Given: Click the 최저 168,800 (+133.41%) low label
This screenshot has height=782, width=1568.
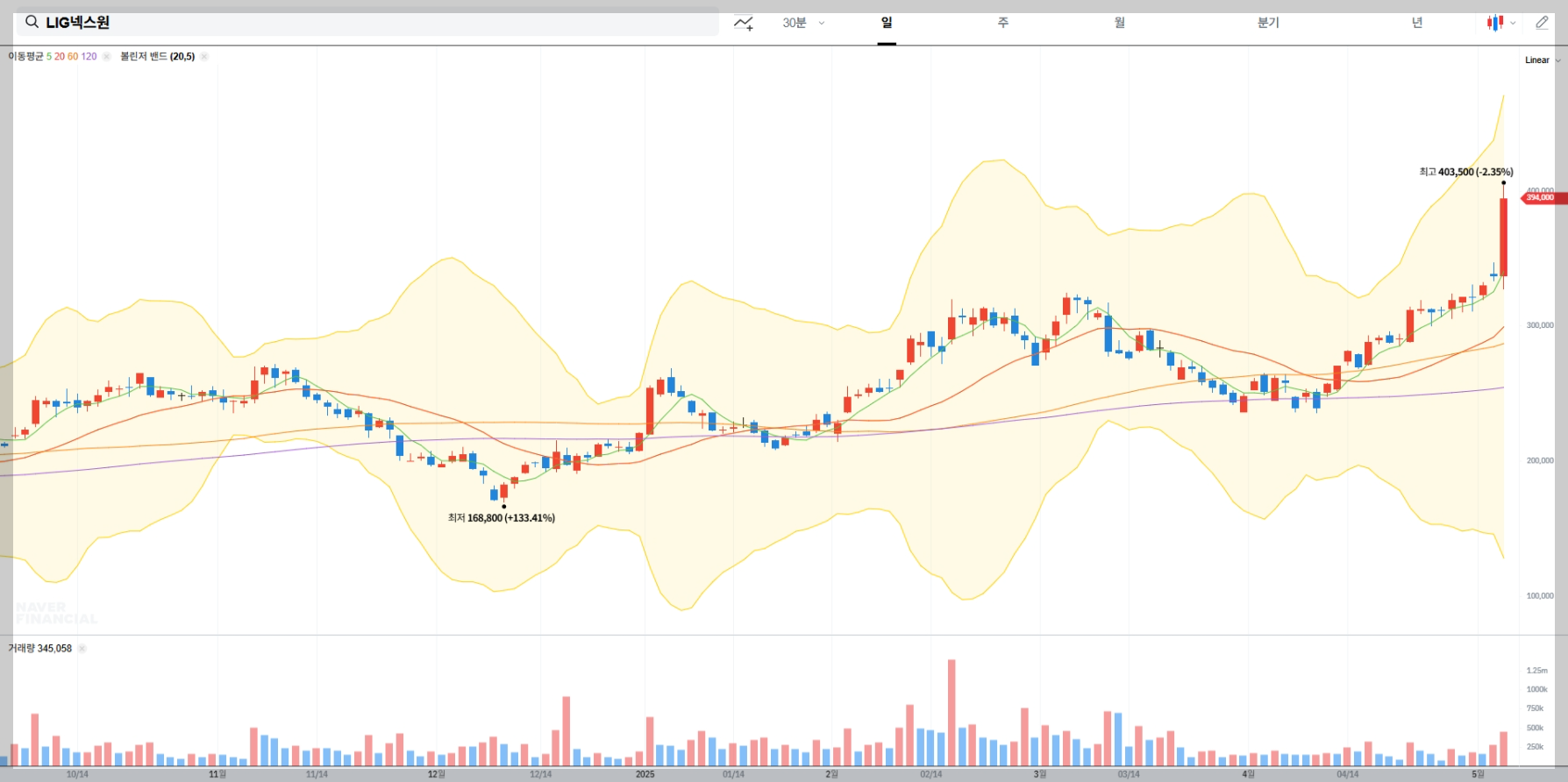Looking at the screenshot, I should point(502,518).
